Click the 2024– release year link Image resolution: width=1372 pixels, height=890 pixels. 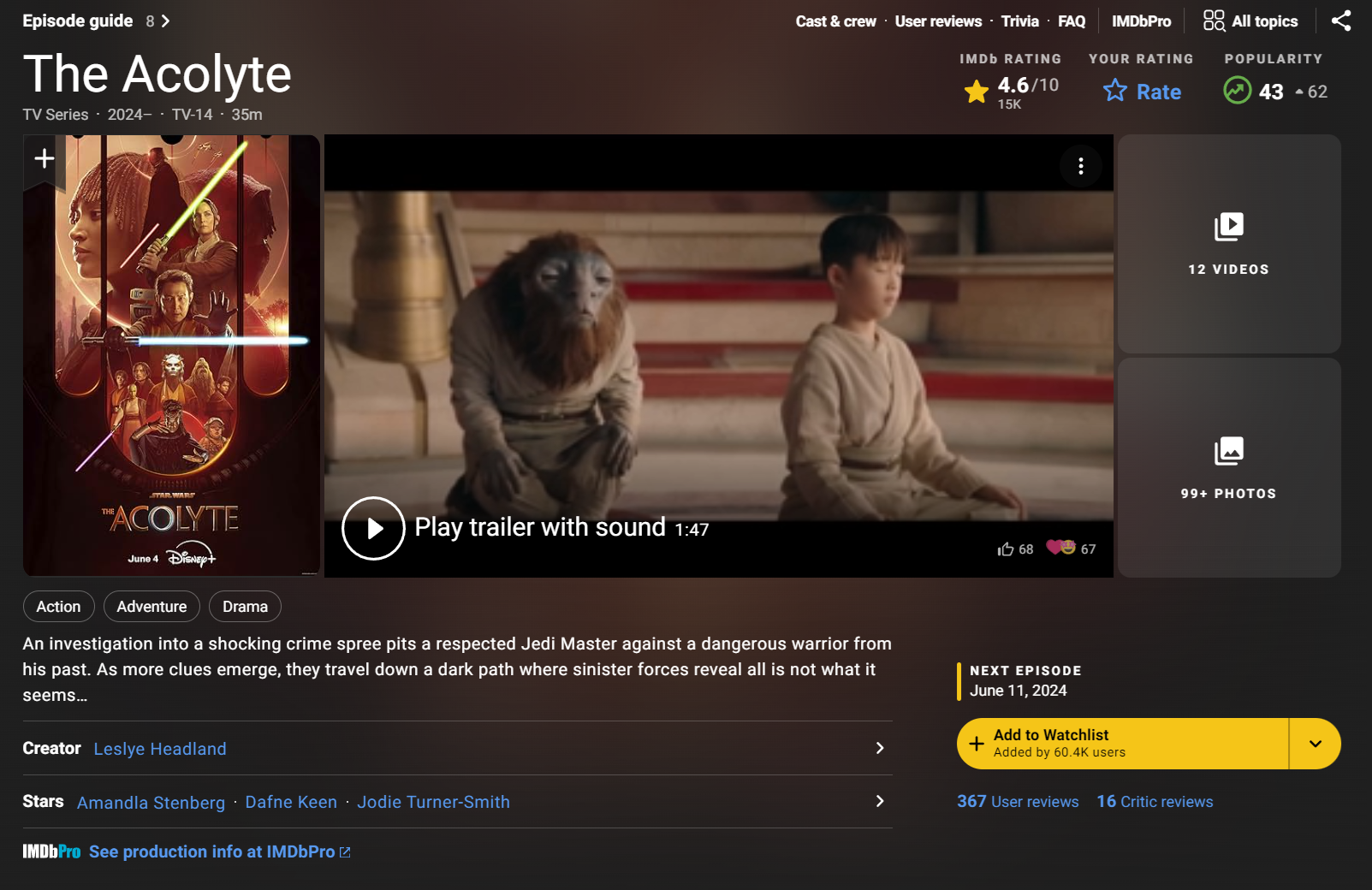coord(129,115)
